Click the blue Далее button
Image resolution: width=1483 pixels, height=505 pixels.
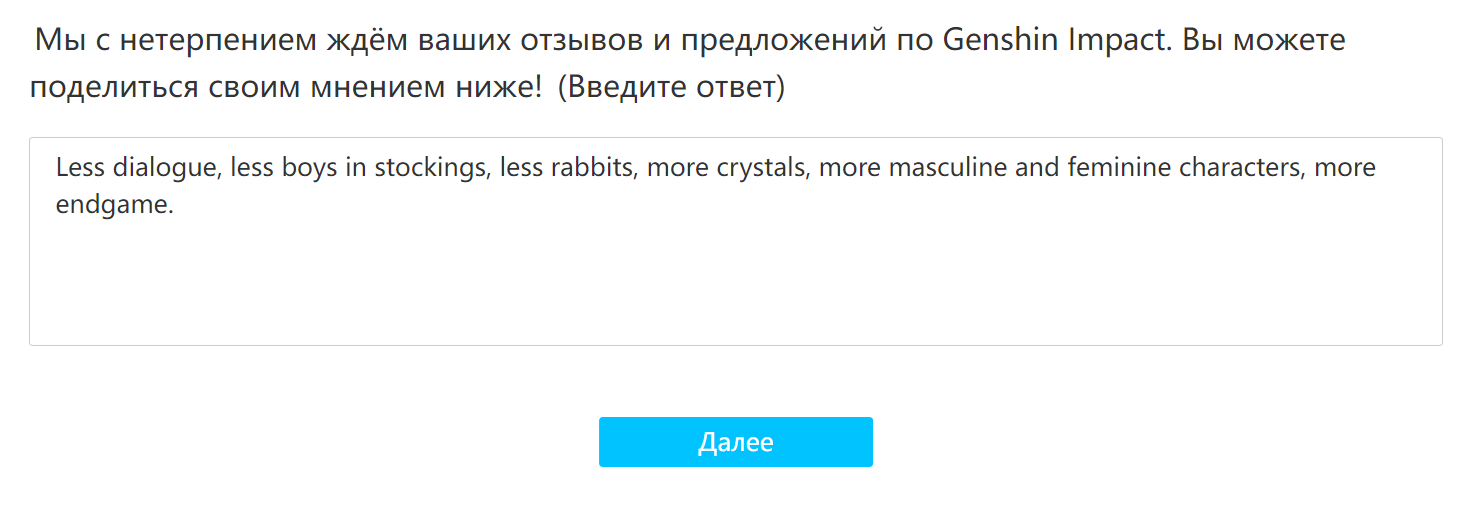735,442
